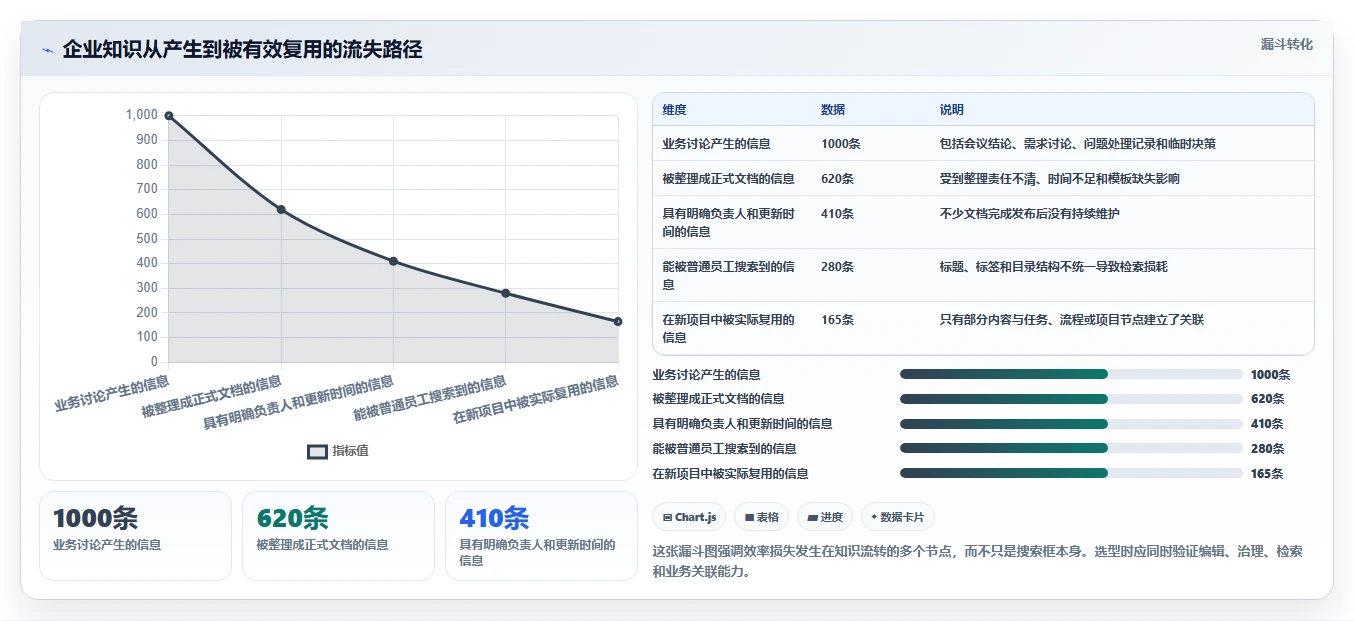Screen dimensions: 1354x621
Task: Click the x-axis label 业务讨论产生的信息
Action: (x=113, y=393)
